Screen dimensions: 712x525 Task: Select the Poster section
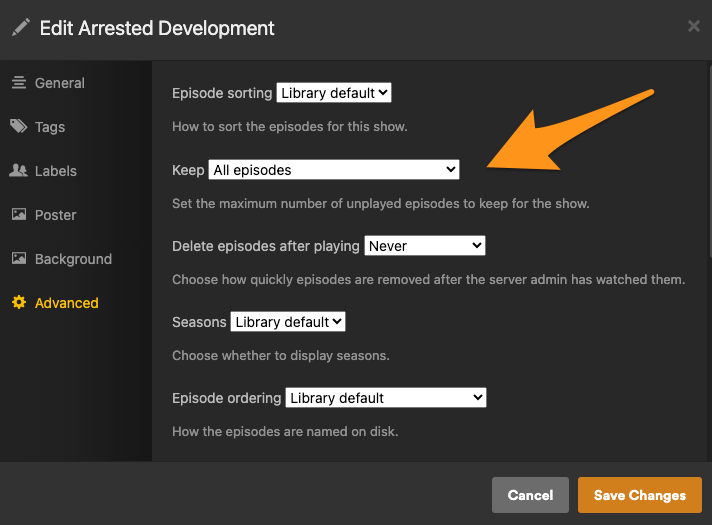[55, 215]
